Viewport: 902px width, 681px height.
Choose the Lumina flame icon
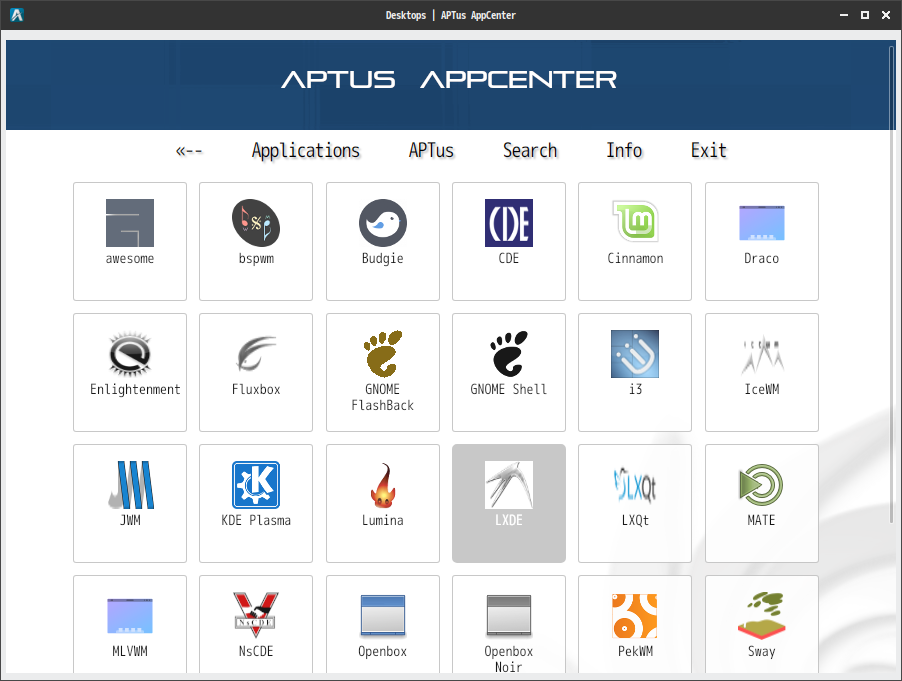[383, 485]
